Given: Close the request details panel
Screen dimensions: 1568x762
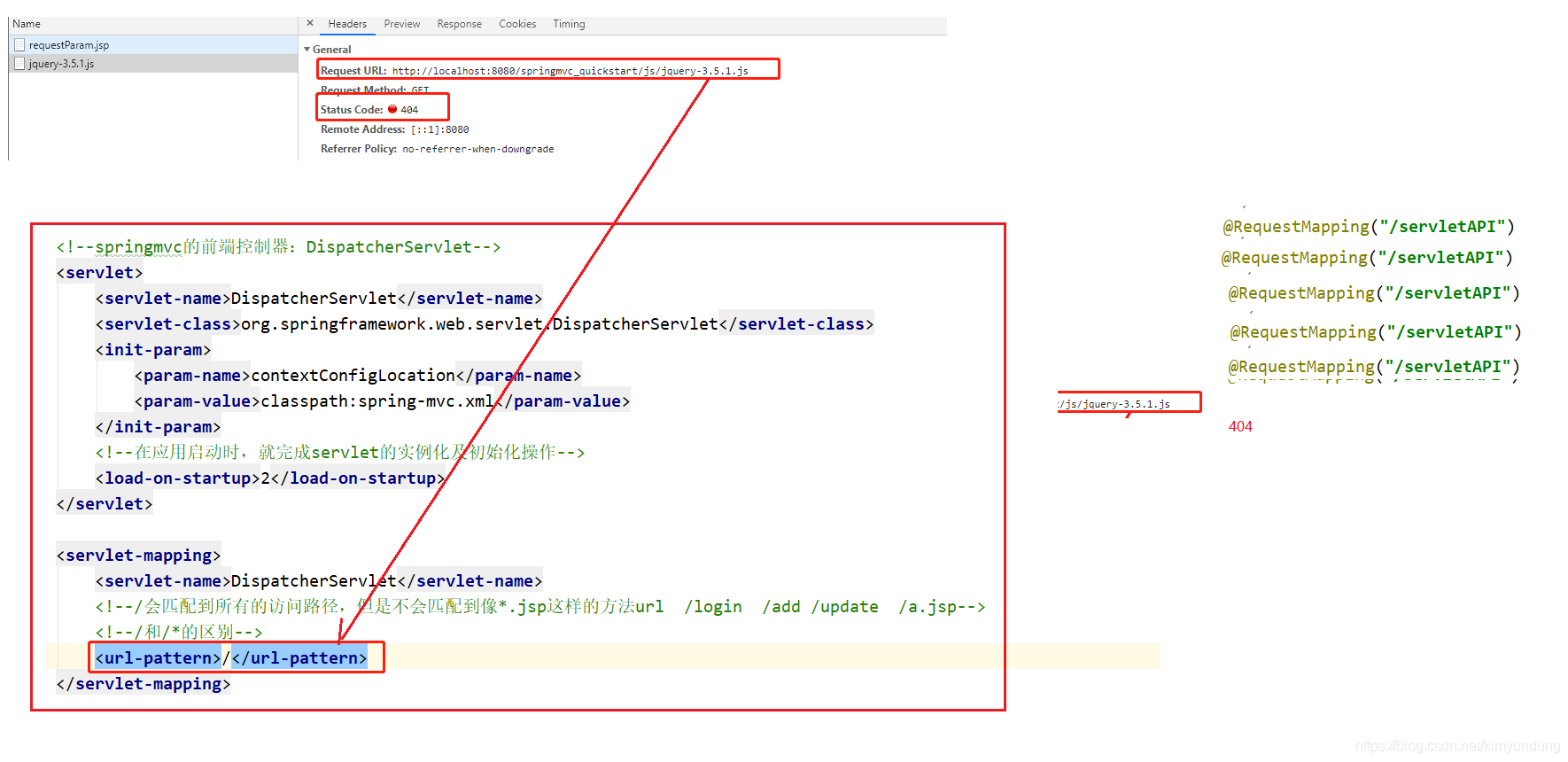Looking at the screenshot, I should 310,23.
